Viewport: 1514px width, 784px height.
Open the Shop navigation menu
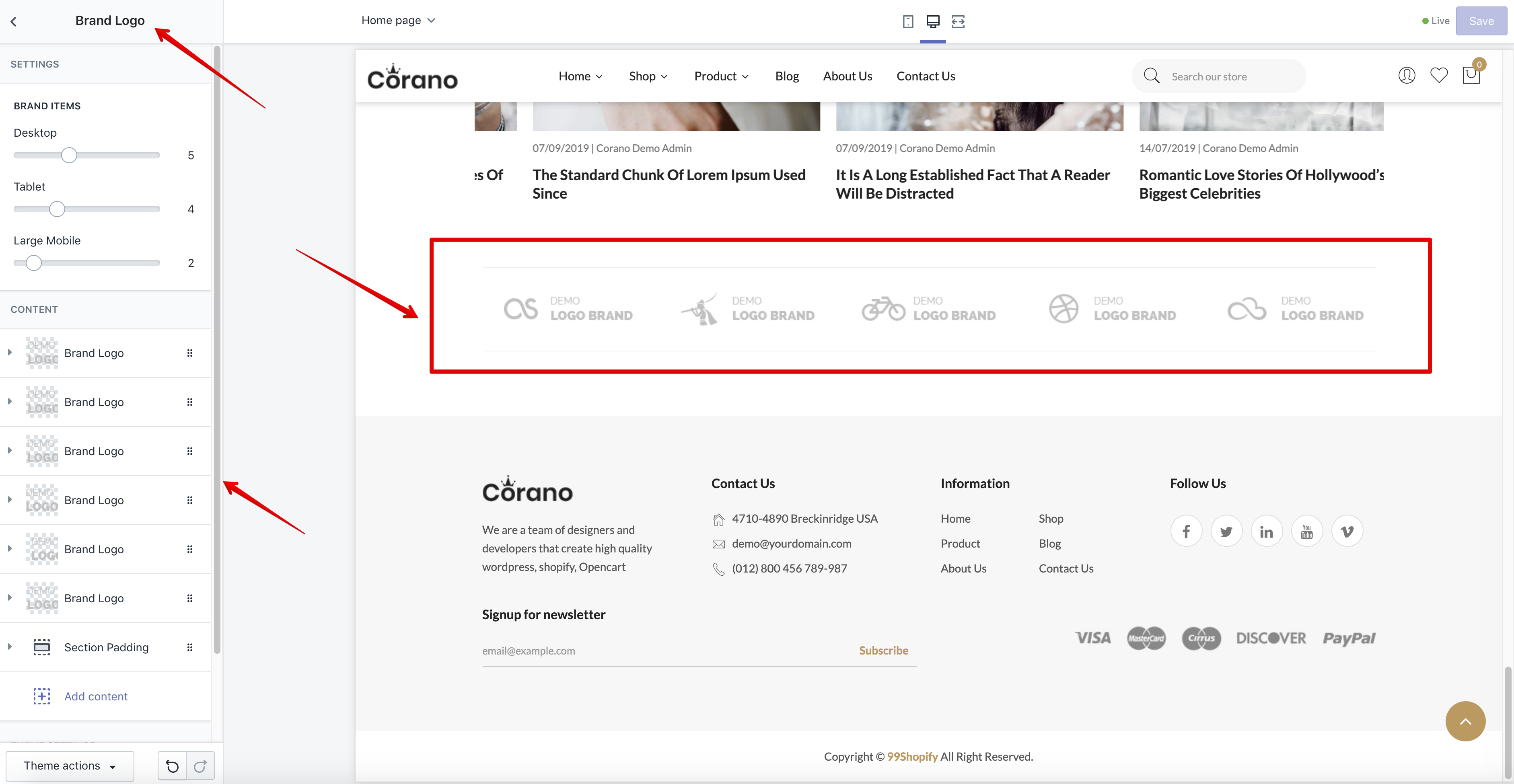pyautogui.click(x=648, y=76)
